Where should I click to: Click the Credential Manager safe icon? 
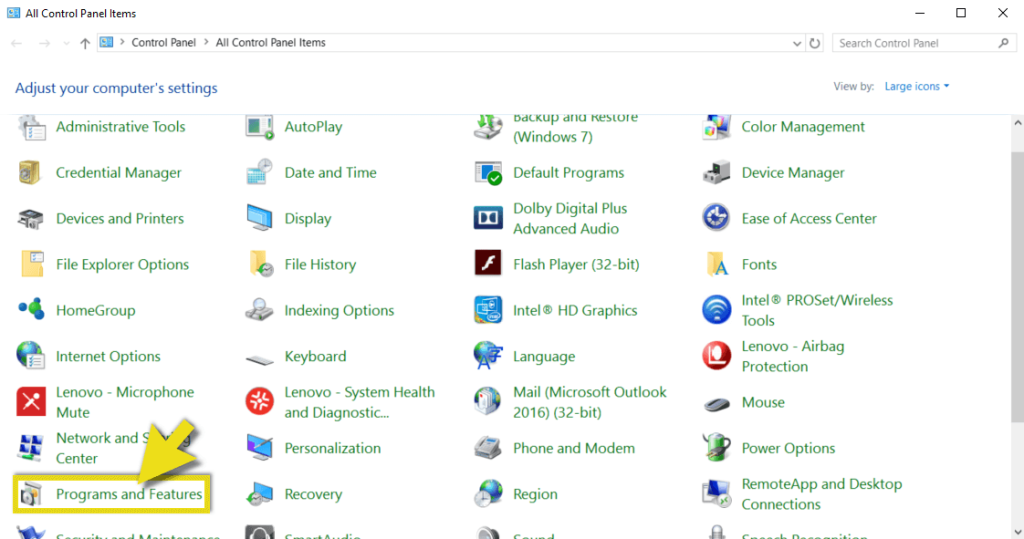[30, 172]
